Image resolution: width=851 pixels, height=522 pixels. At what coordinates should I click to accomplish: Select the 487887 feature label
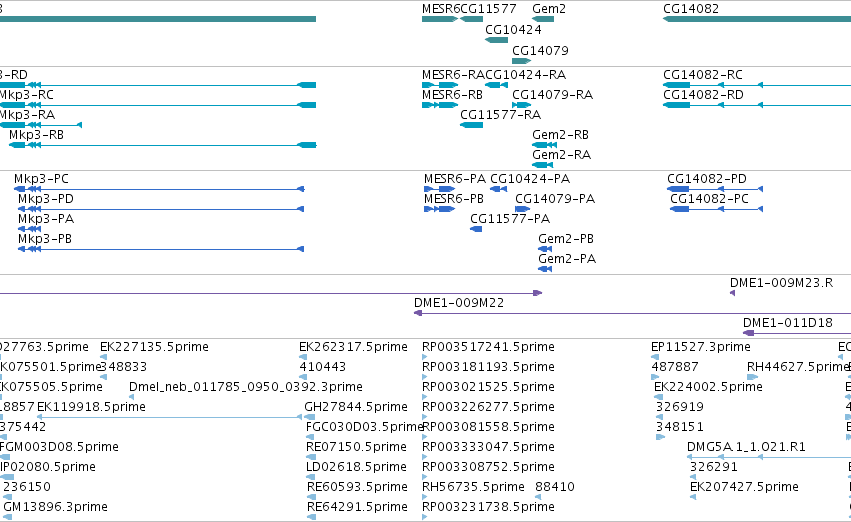675,367
